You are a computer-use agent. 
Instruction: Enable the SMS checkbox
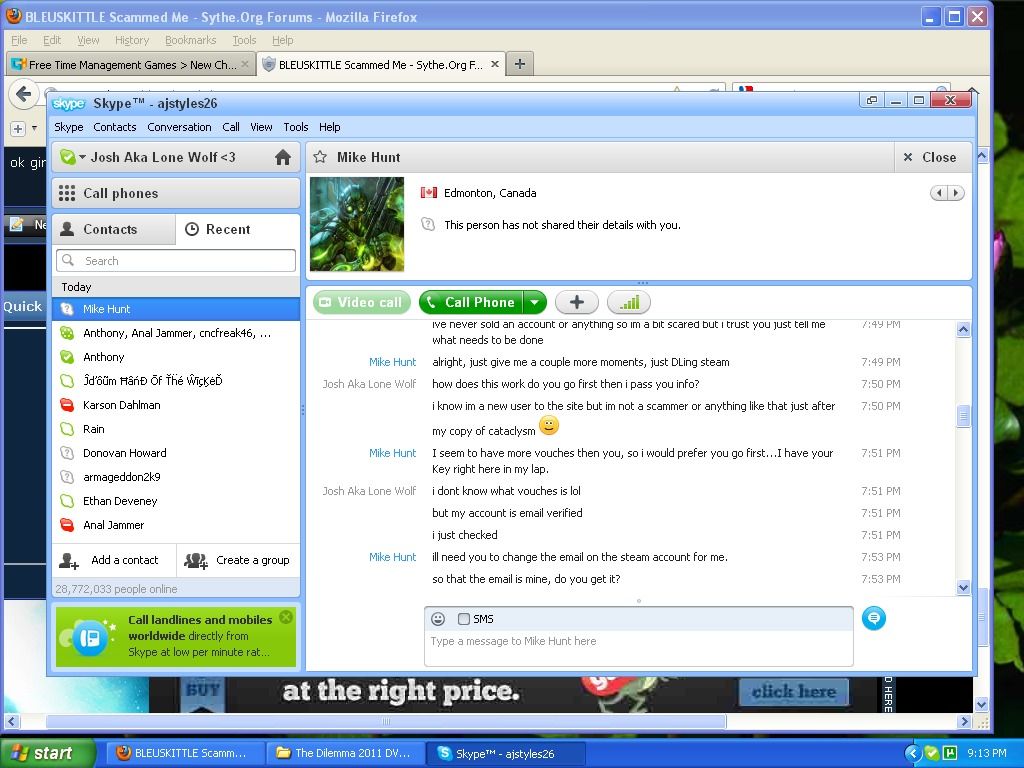pos(464,619)
